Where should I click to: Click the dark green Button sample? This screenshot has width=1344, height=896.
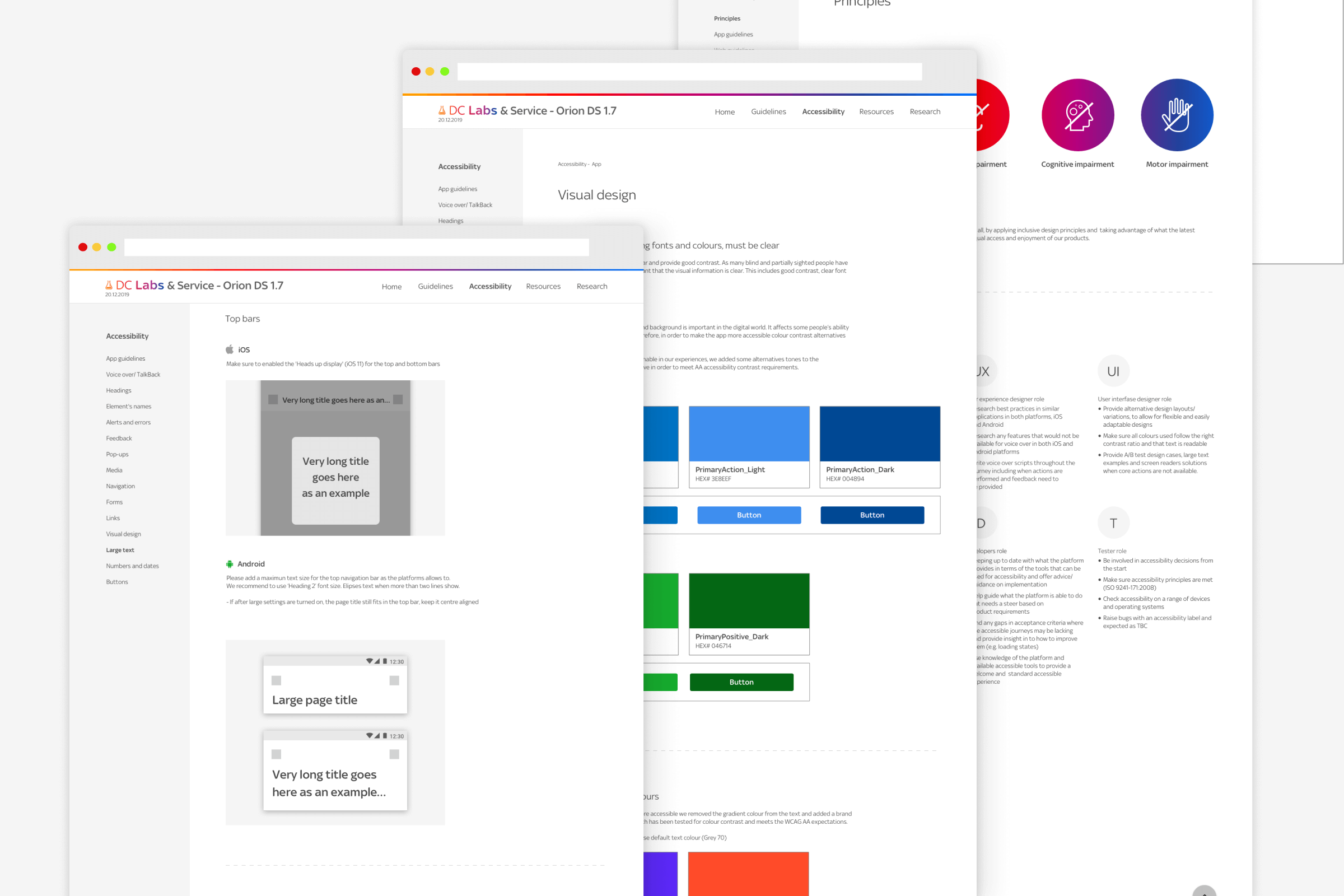pos(741,682)
